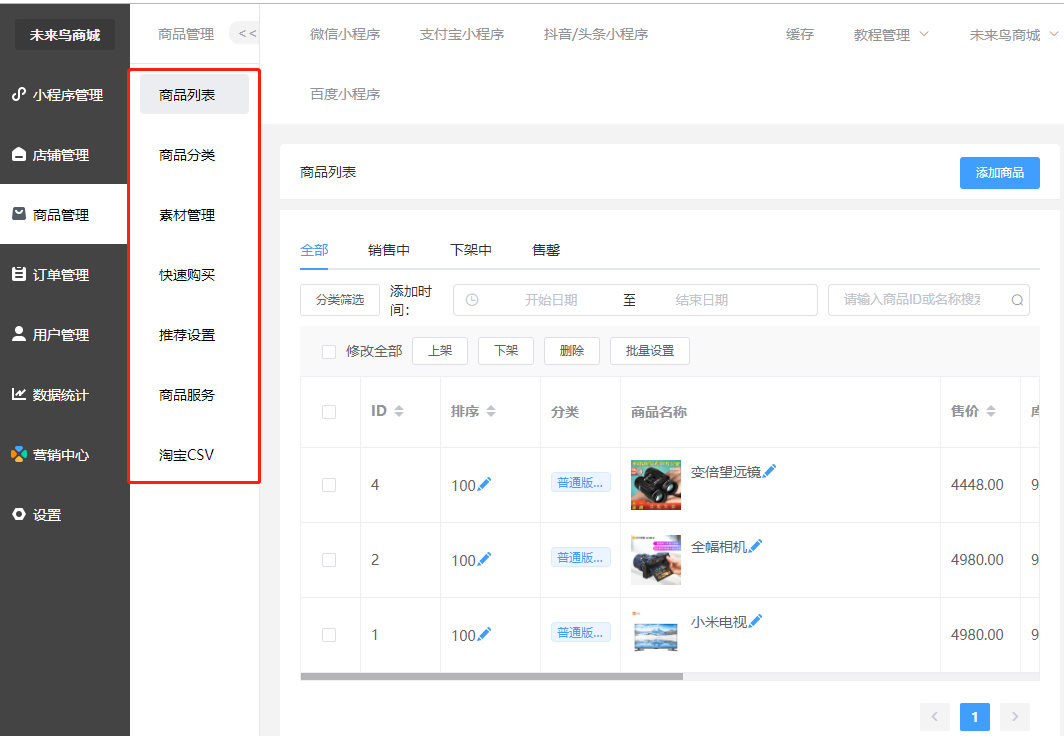Click the mini-program management sidebar icon

(18, 95)
